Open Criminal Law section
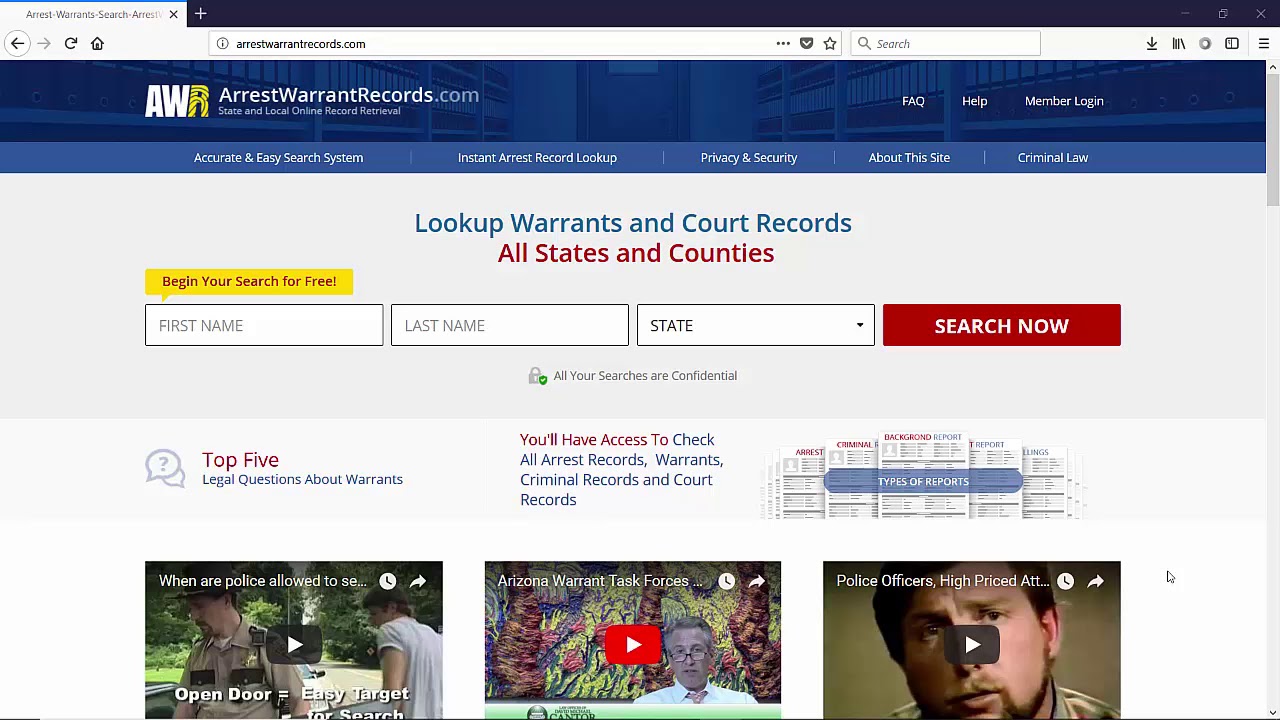 1053,158
